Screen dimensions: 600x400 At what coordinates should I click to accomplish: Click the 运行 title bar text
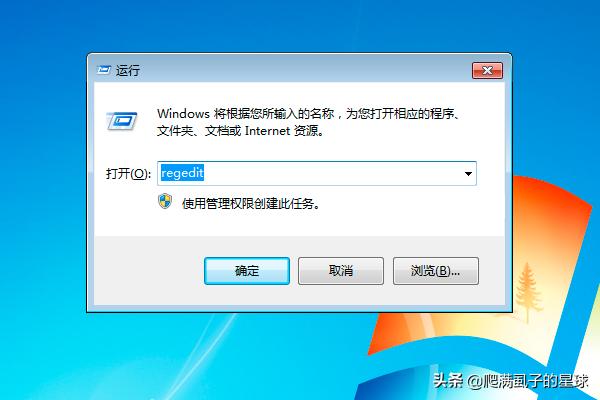128,70
